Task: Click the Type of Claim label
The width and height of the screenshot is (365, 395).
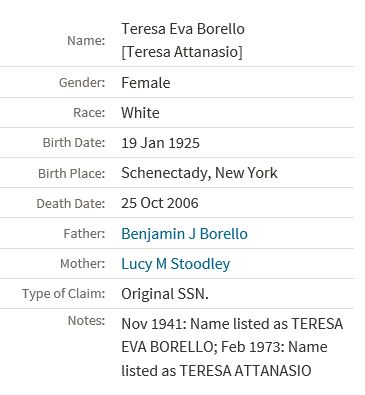Action: pyautogui.click(x=64, y=294)
